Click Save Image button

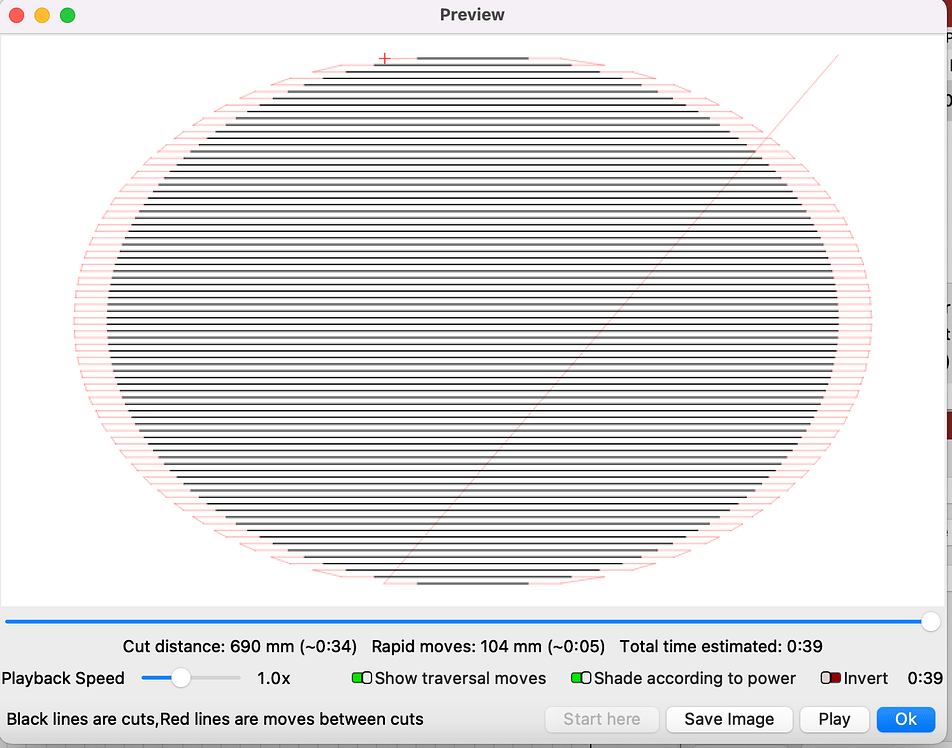coord(729,719)
